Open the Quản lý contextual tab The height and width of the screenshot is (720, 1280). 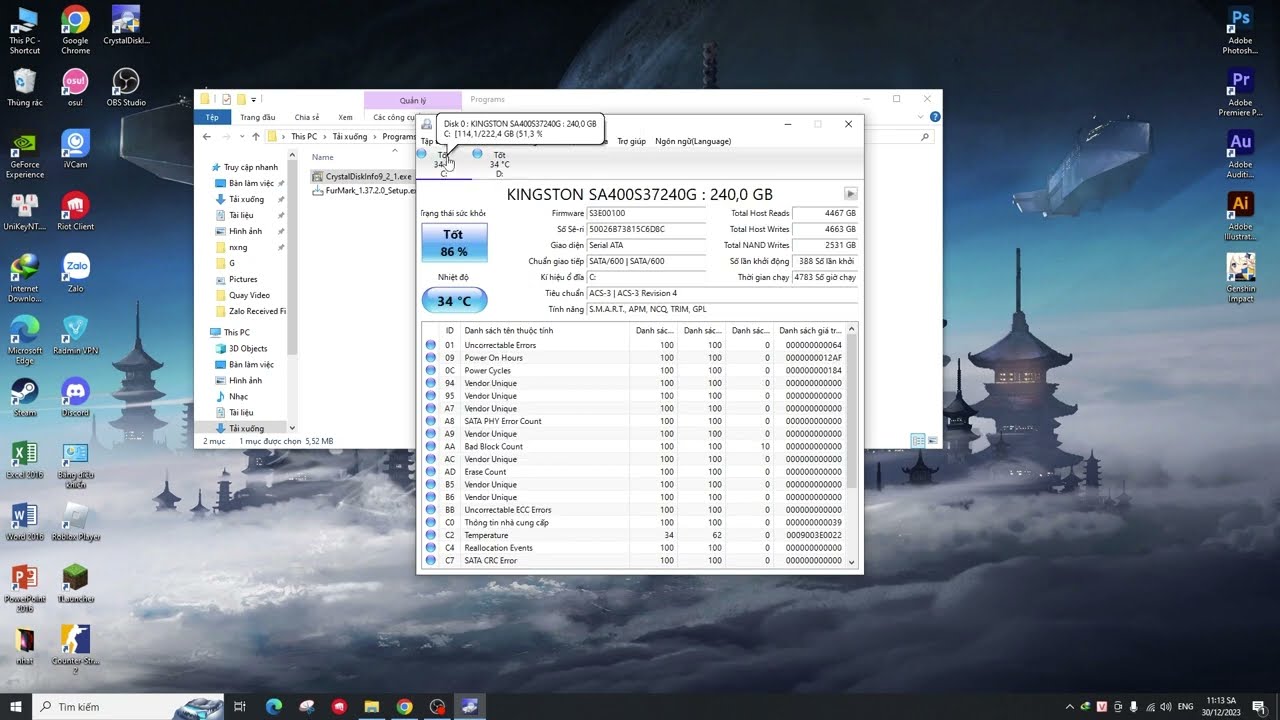click(x=413, y=100)
